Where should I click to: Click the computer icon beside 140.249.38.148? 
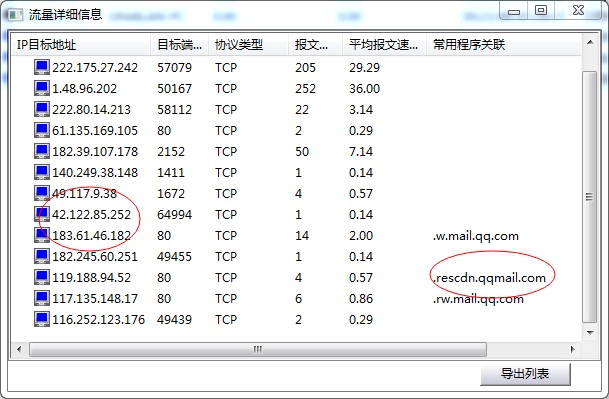point(42,172)
